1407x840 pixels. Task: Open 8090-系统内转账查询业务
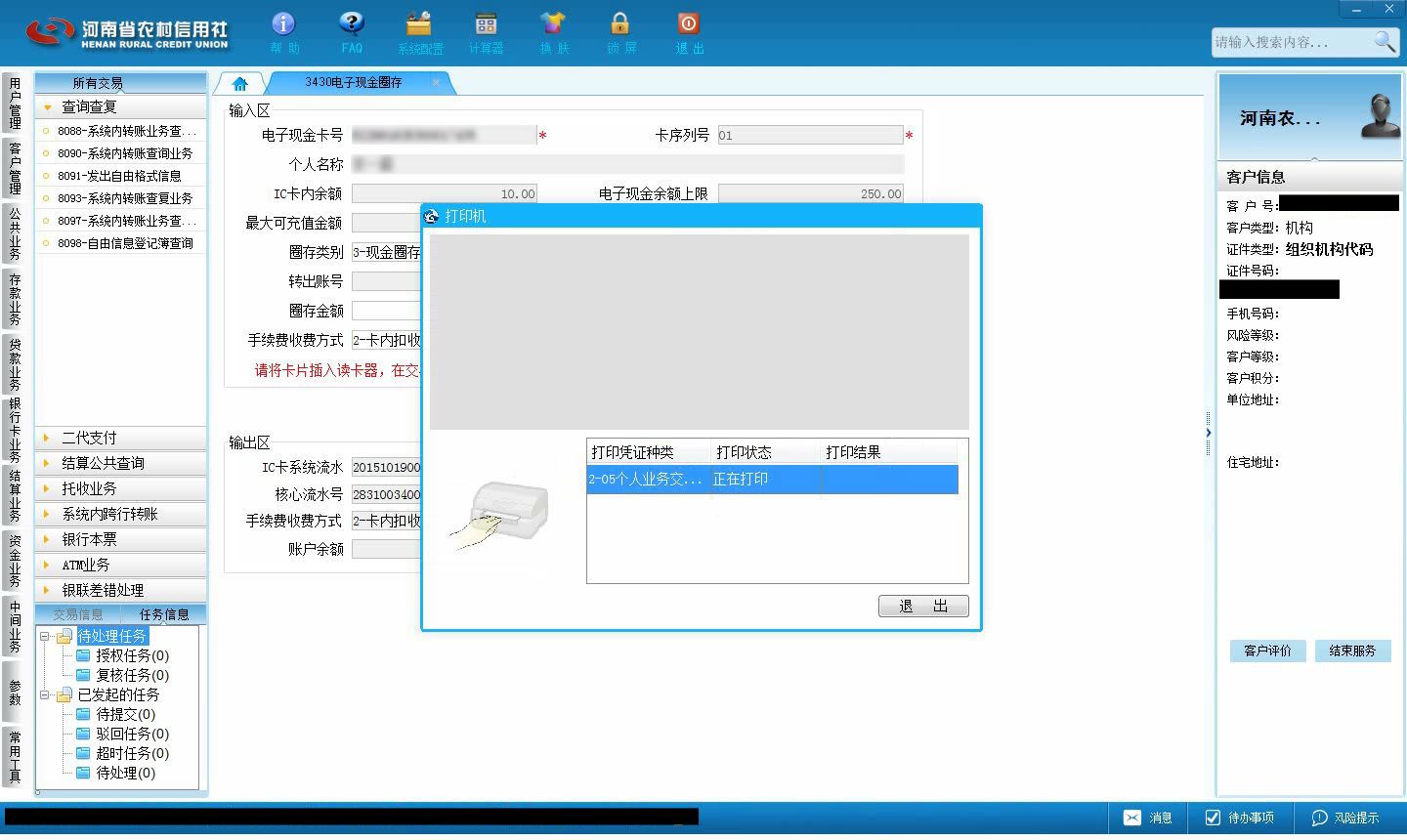click(x=121, y=153)
